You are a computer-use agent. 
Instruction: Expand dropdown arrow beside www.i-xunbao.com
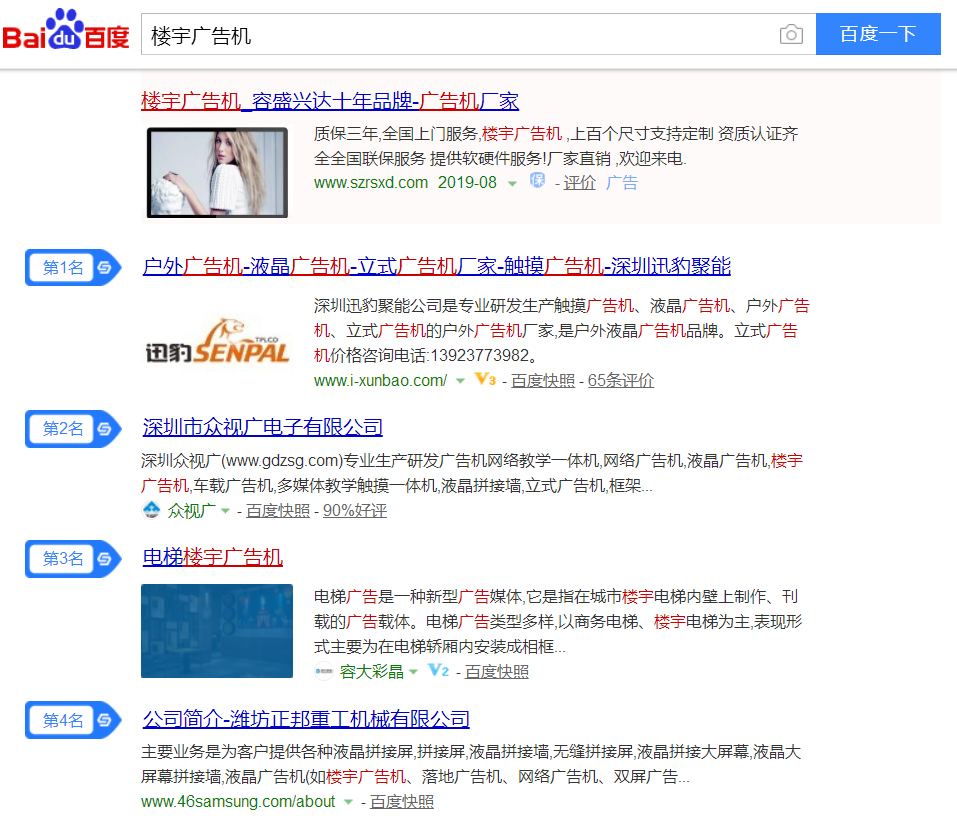[x=461, y=381]
